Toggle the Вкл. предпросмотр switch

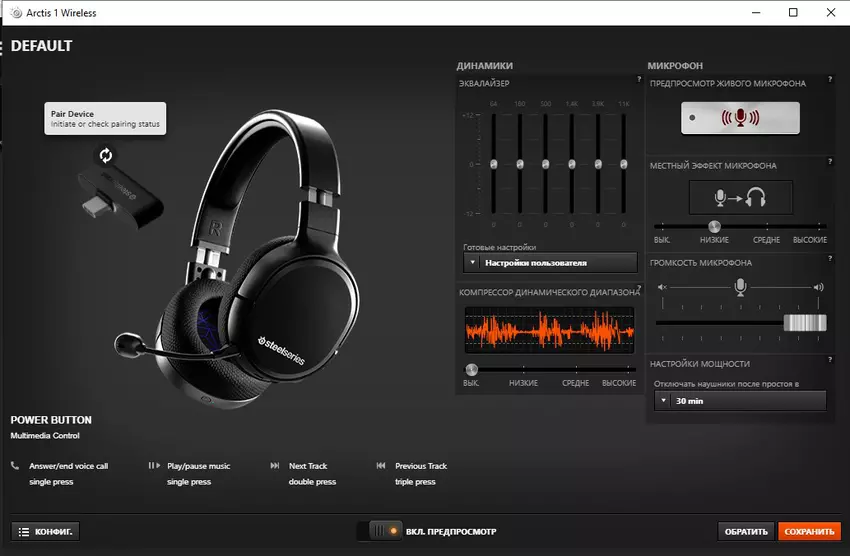coord(384,531)
